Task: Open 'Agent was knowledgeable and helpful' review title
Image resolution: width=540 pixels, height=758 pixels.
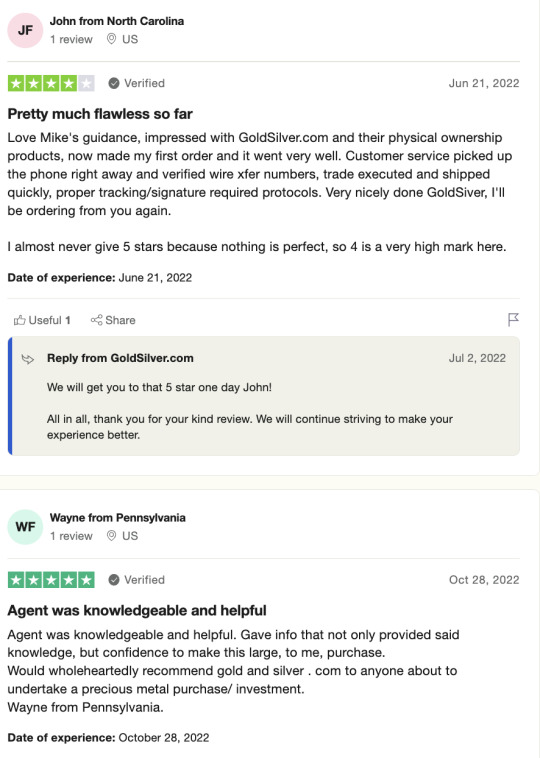Action: click(137, 611)
